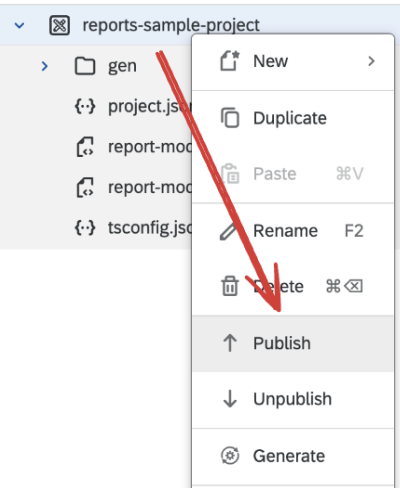This screenshot has width=400, height=488.
Task: Click the gen folder icon
Action: [x=85, y=66]
